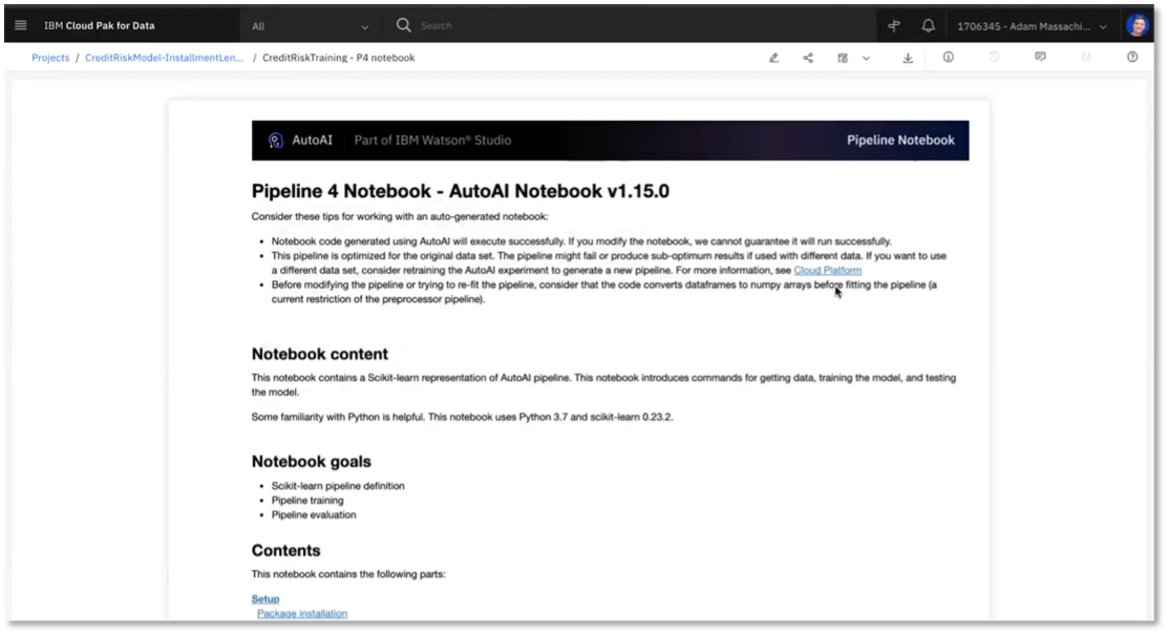Image resolution: width=1170 pixels, height=637 pixels.
Task: Open the user profile avatar
Action: pos(1137,26)
